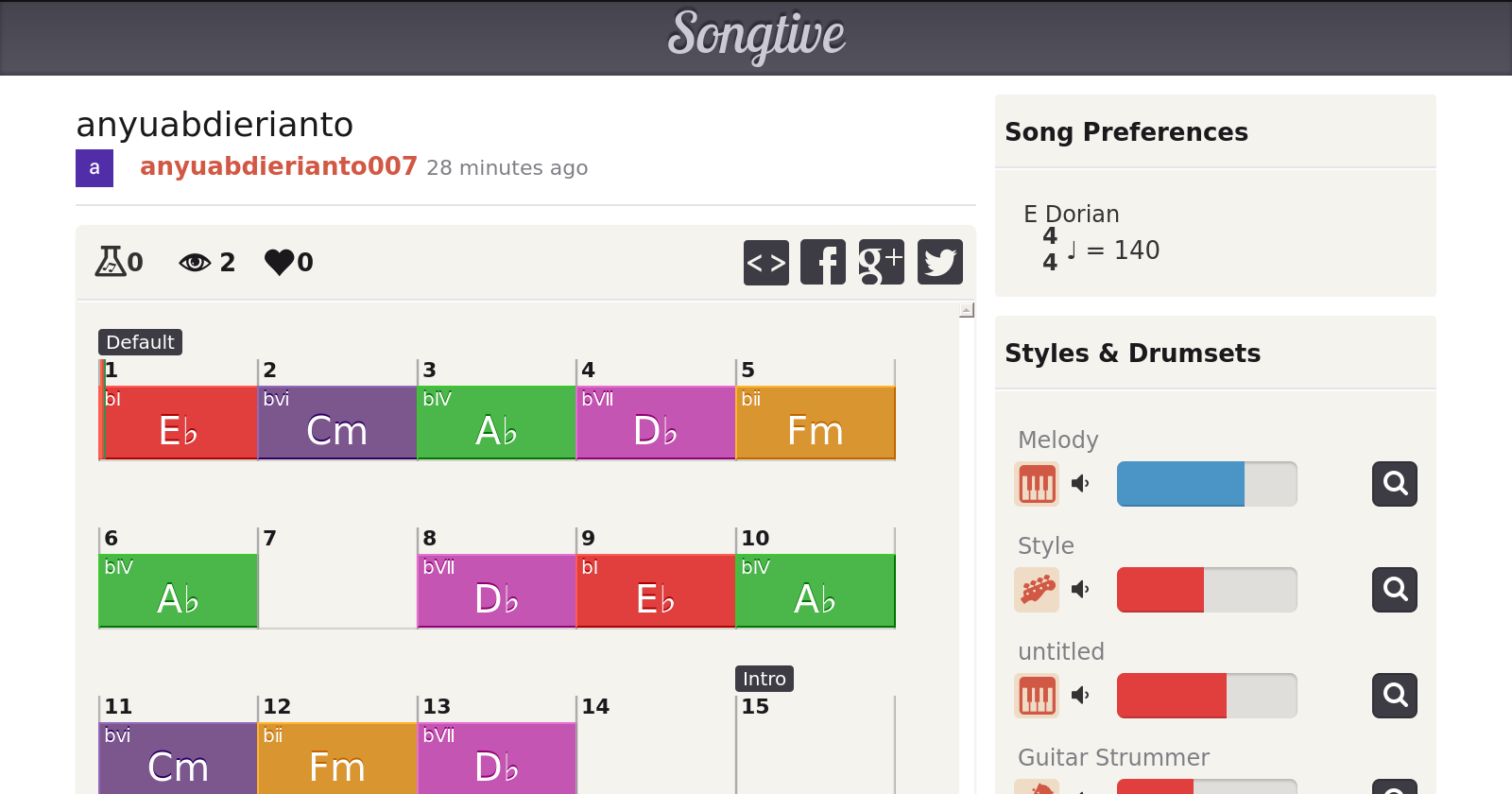Viewport: 1512px width, 794px height.
Task: Mute the Melody track speaker
Action: pyautogui.click(x=1080, y=484)
